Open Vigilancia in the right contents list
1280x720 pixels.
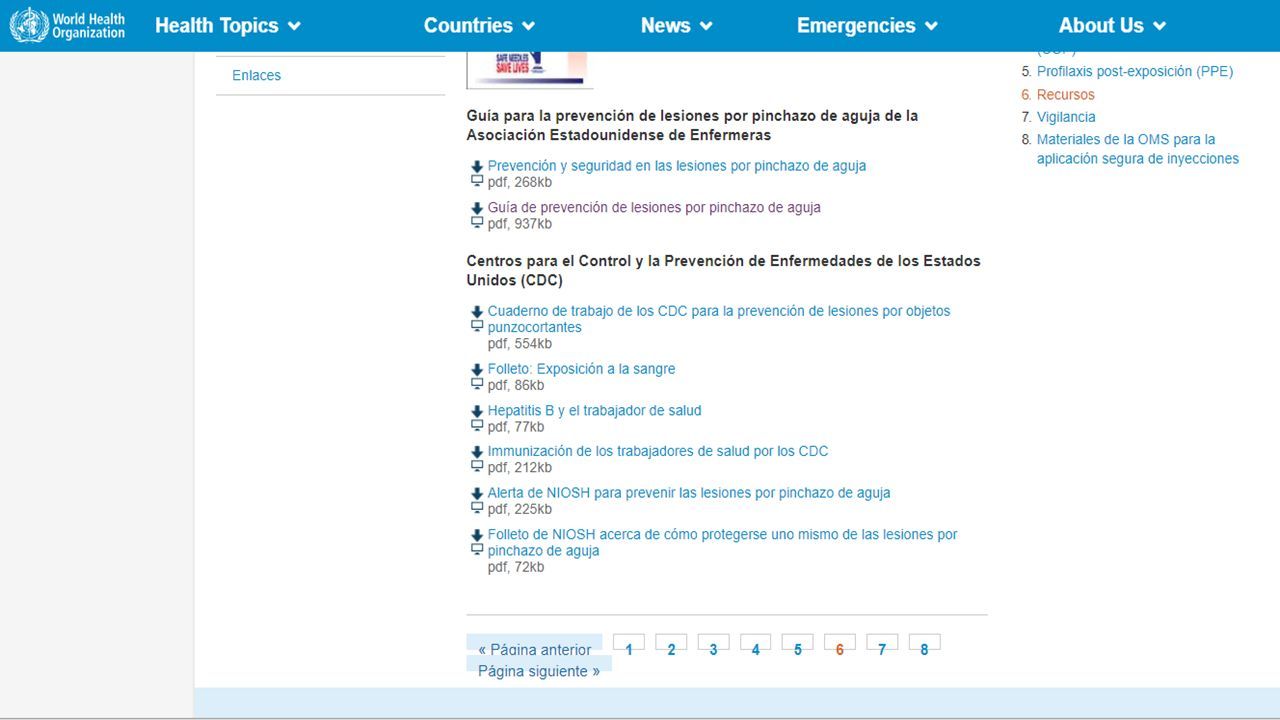click(x=1066, y=117)
